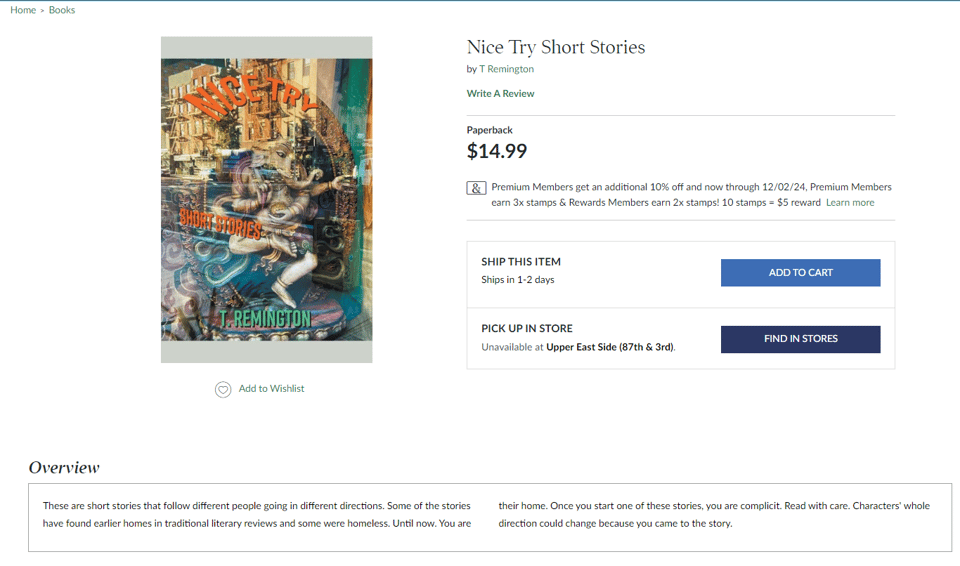The height and width of the screenshot is (566, 960).
Task: Click the Add to Wishlist text
Action: (271, 389)
